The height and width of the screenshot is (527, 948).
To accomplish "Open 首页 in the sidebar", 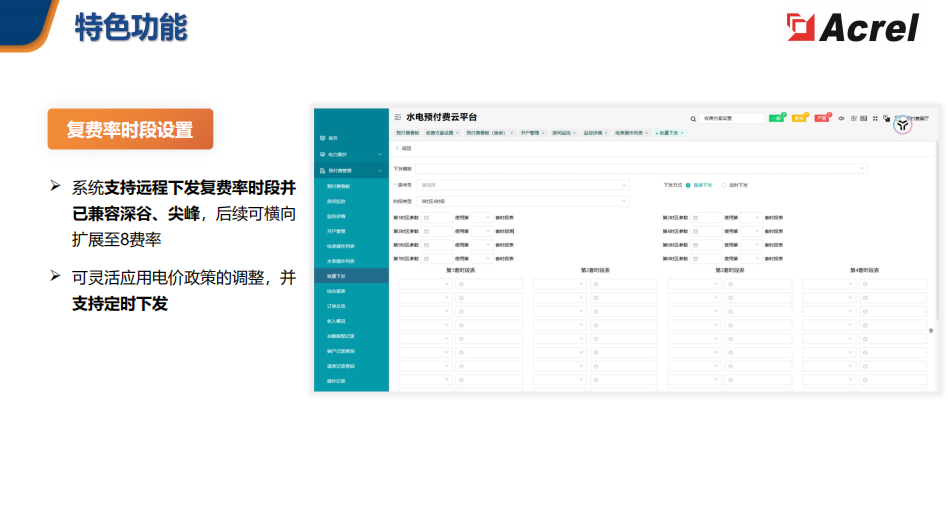I will [351, 138].
